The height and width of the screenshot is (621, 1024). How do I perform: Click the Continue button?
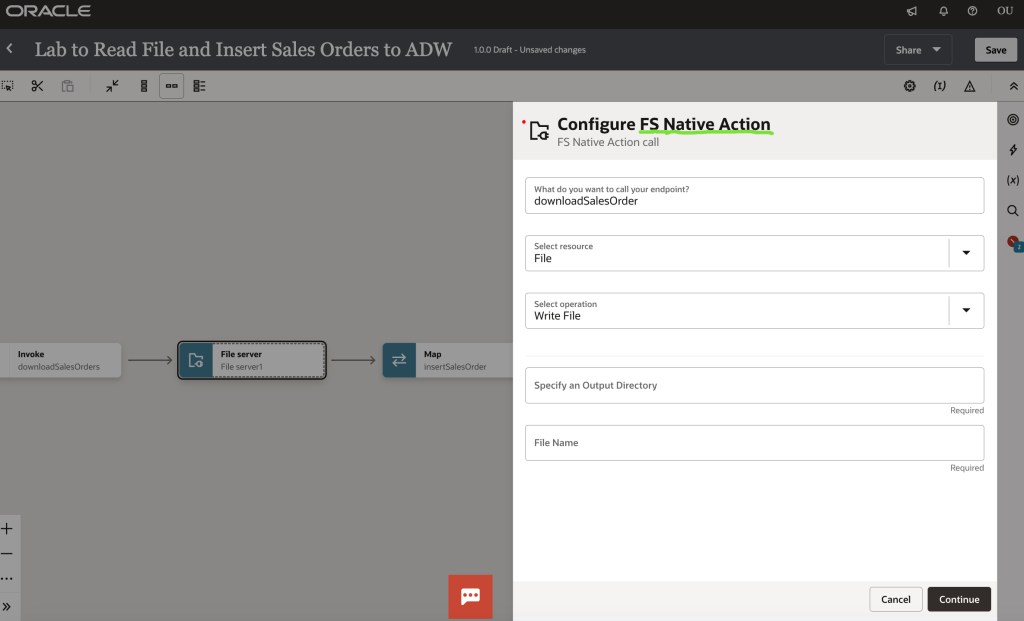click(958, 599)
